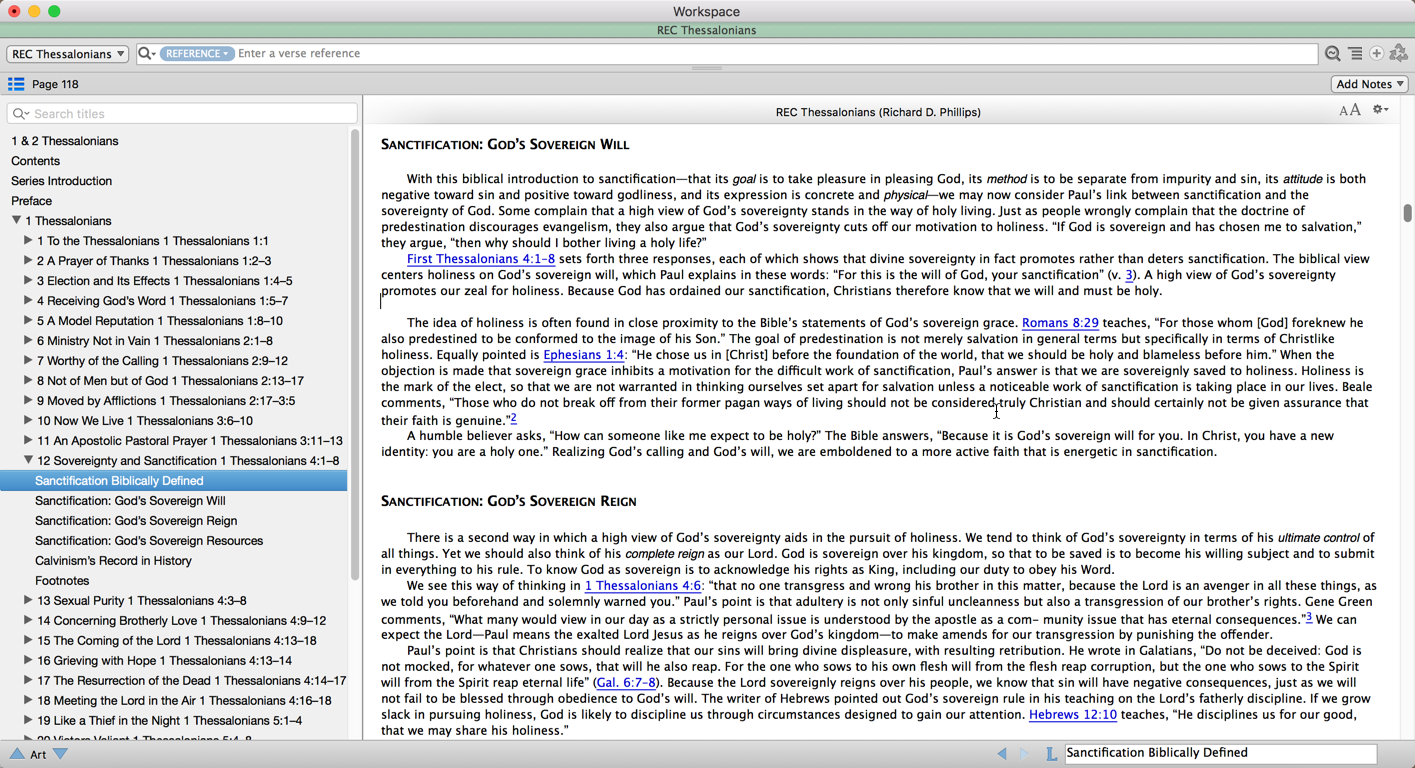
Task: Open the gear display settings menu
Action: tap(1380, 110)
